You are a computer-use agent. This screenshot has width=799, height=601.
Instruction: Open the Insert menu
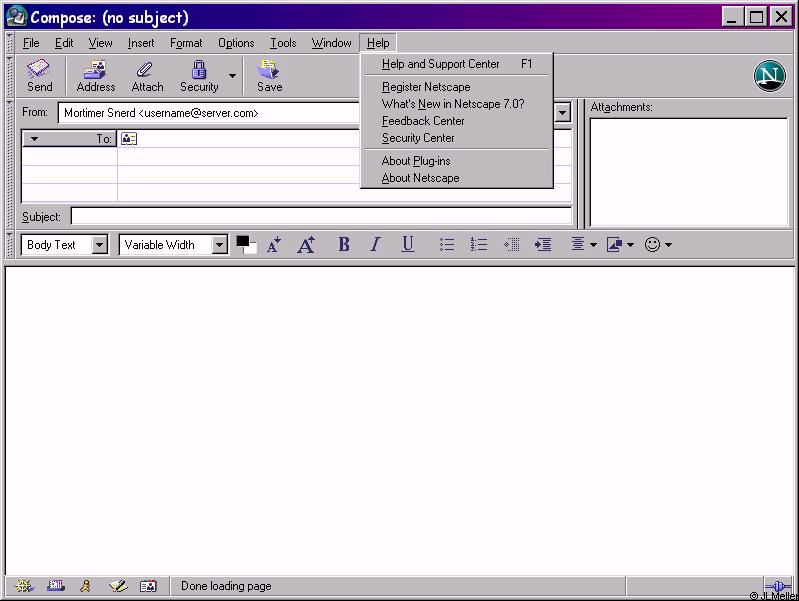pyautogui.click(x=141, y=43)
